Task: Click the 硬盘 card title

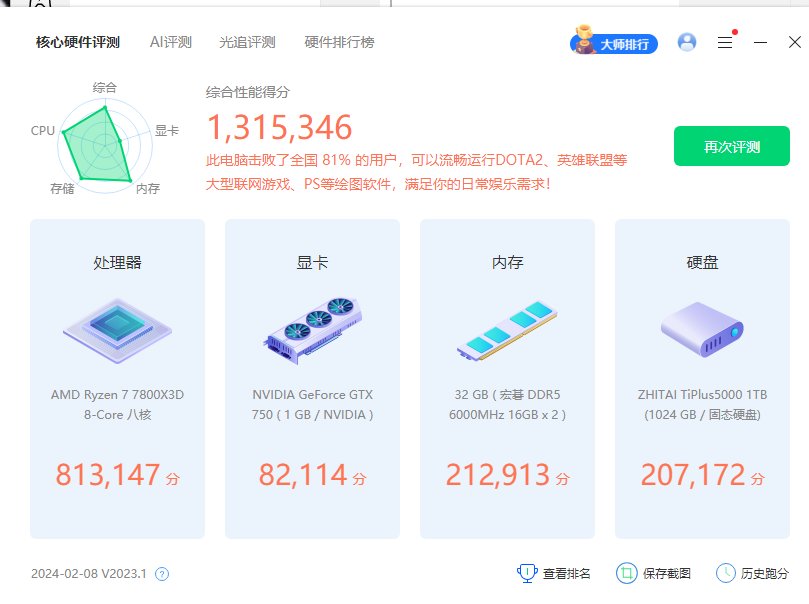Action: tap(702, 263)
